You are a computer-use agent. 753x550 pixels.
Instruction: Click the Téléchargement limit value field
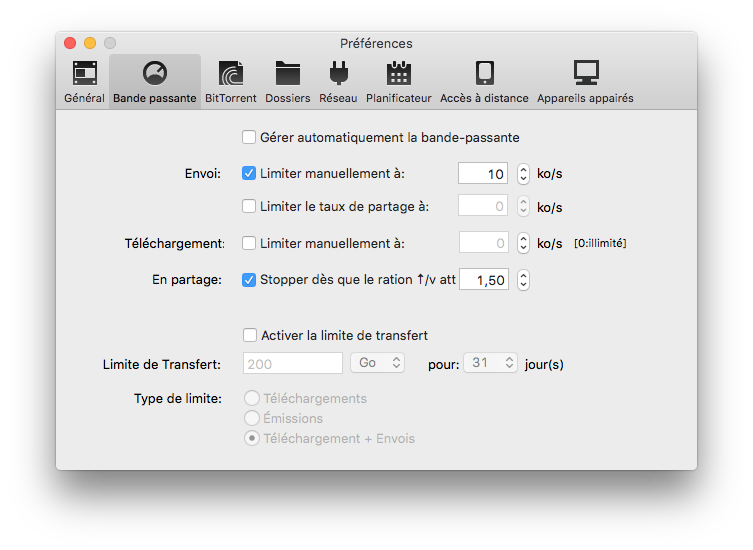coord(484,243)
